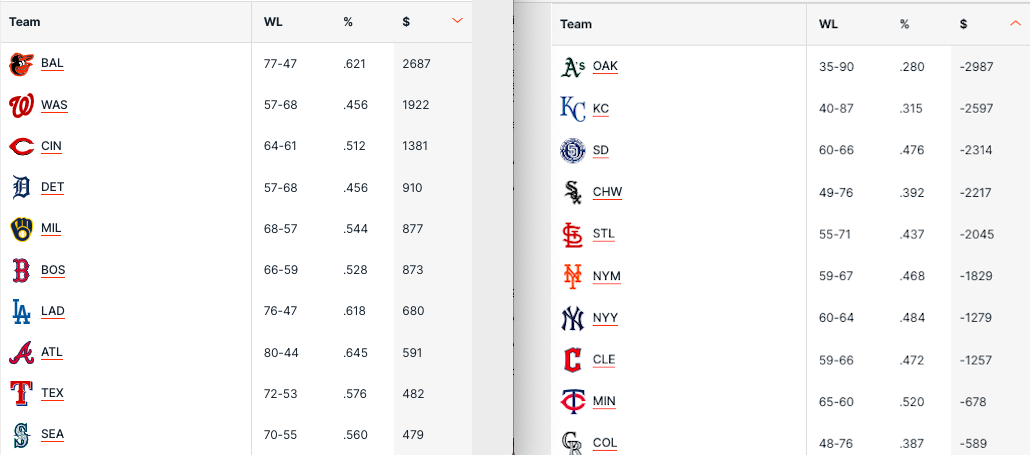
Task: Click the Washington Nationals logo icon
Action: click(x=21, y=105)
